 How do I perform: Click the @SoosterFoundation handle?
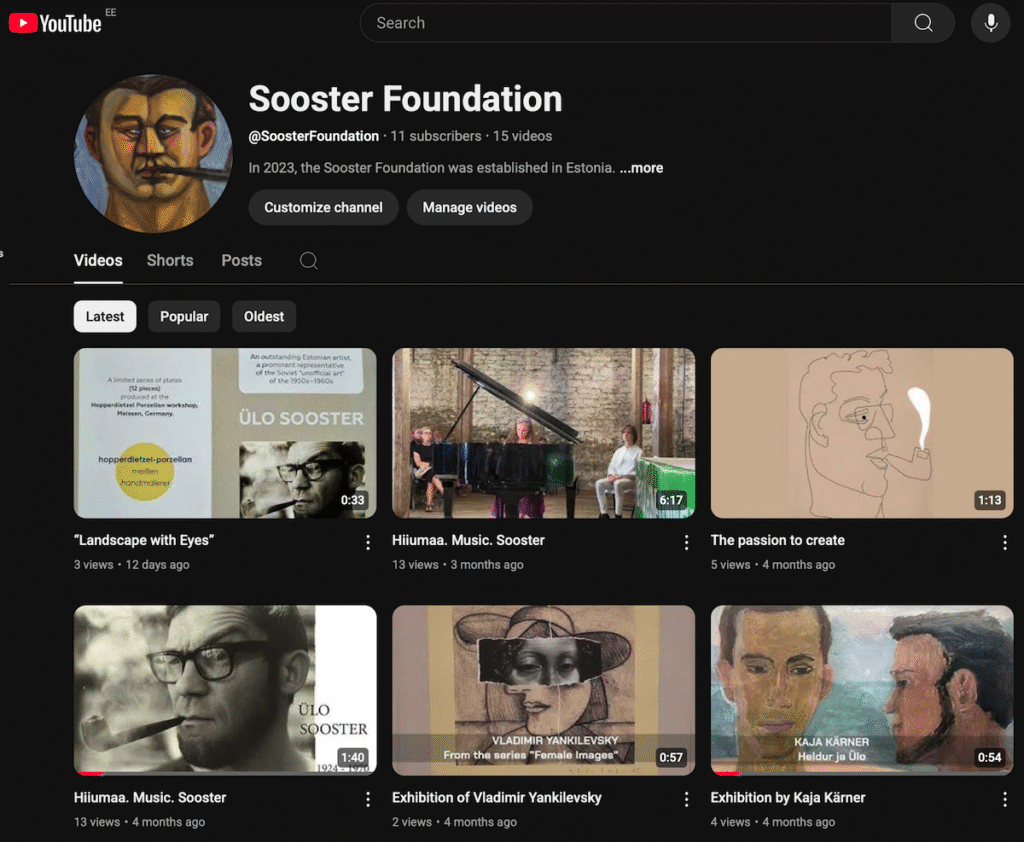(x=313, y=137)
